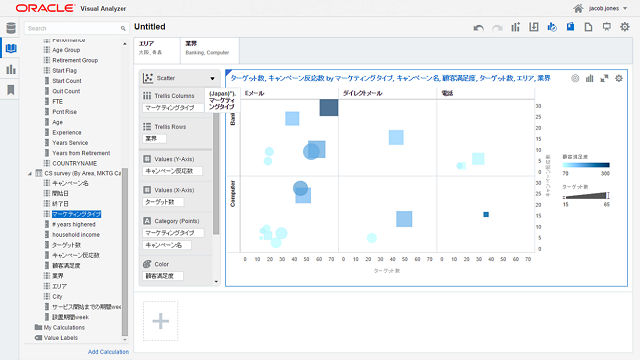640x360 pixels.
Task: Select the COUNTRYNAME column
Action: [x=75, y=163]
